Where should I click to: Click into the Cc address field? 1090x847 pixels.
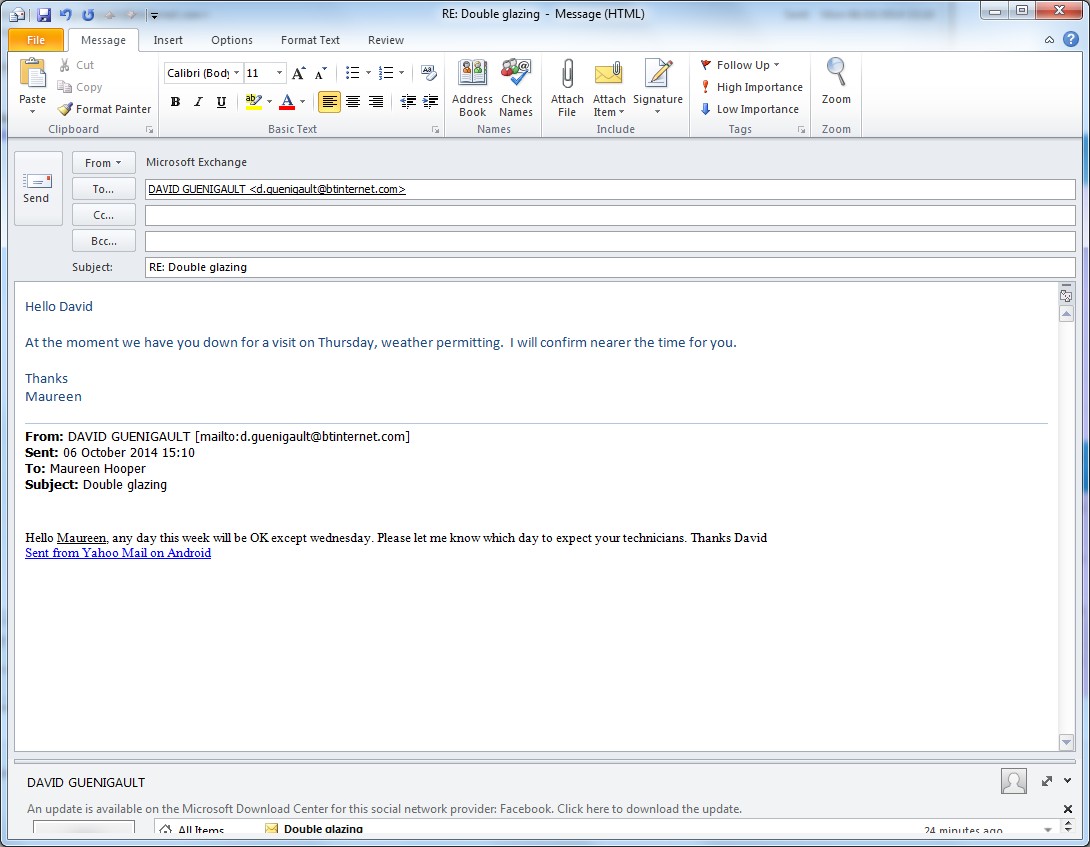click(x=610, y=216)
